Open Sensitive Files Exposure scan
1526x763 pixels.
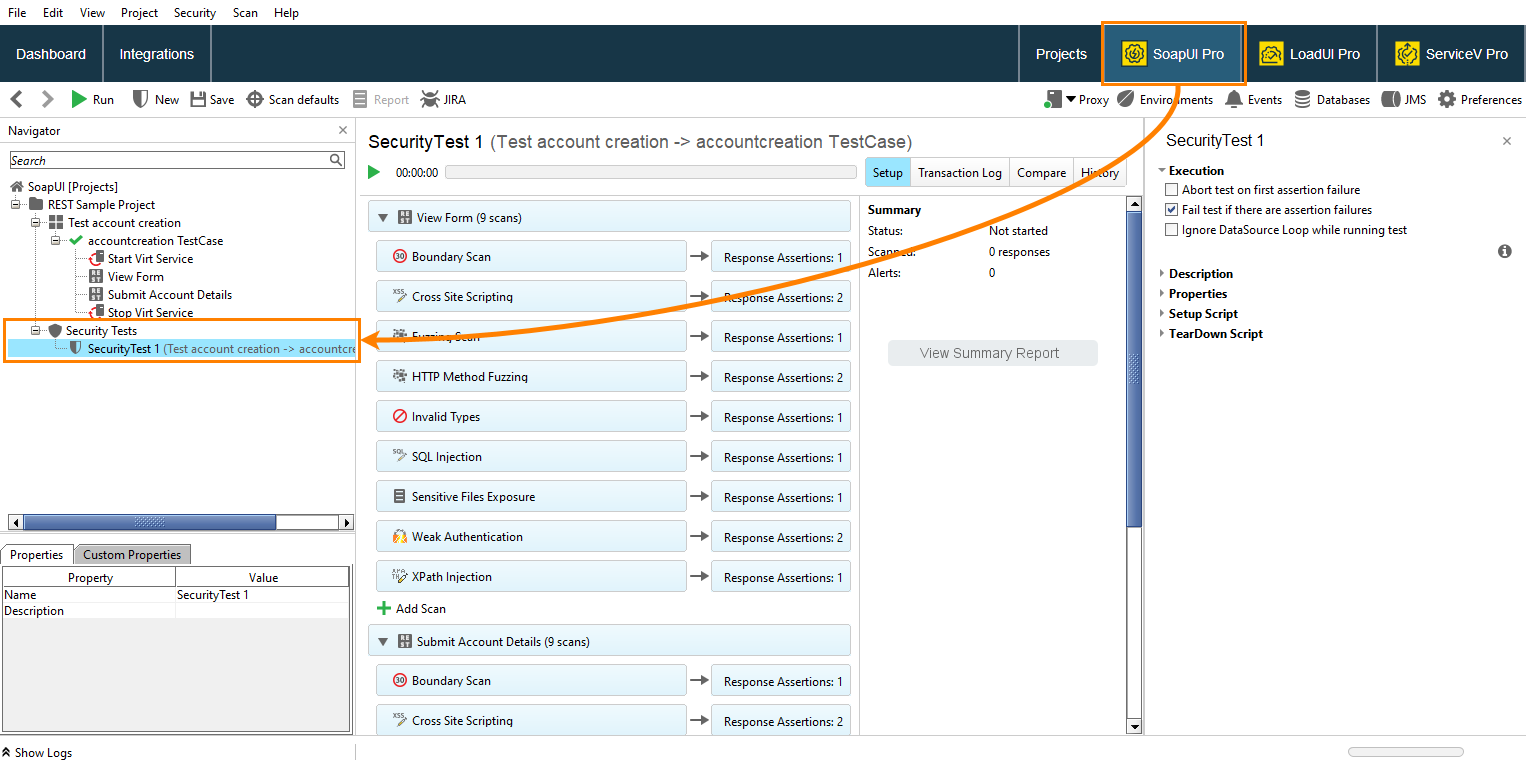532,496
